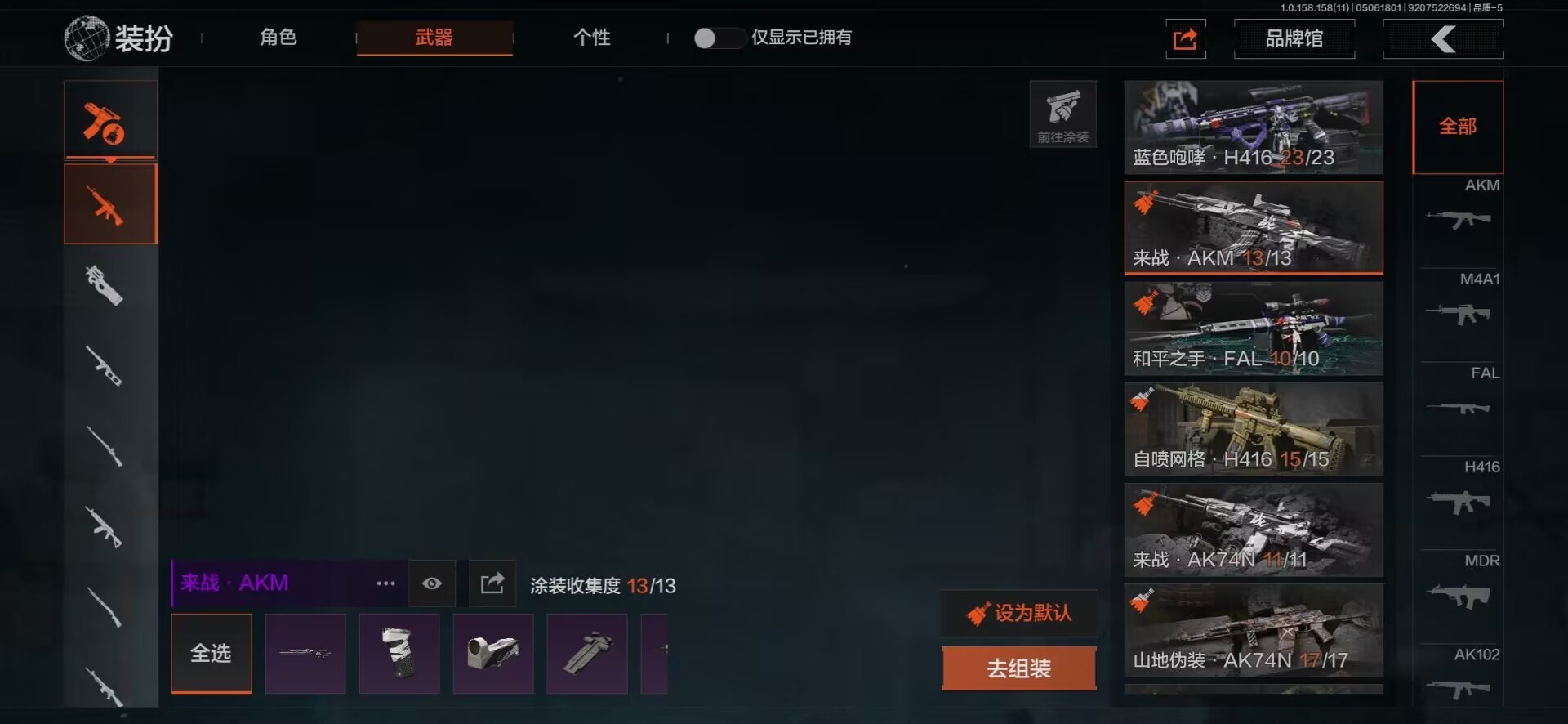
Task: Go back using the arrow button
Action: click(1443, 38)
